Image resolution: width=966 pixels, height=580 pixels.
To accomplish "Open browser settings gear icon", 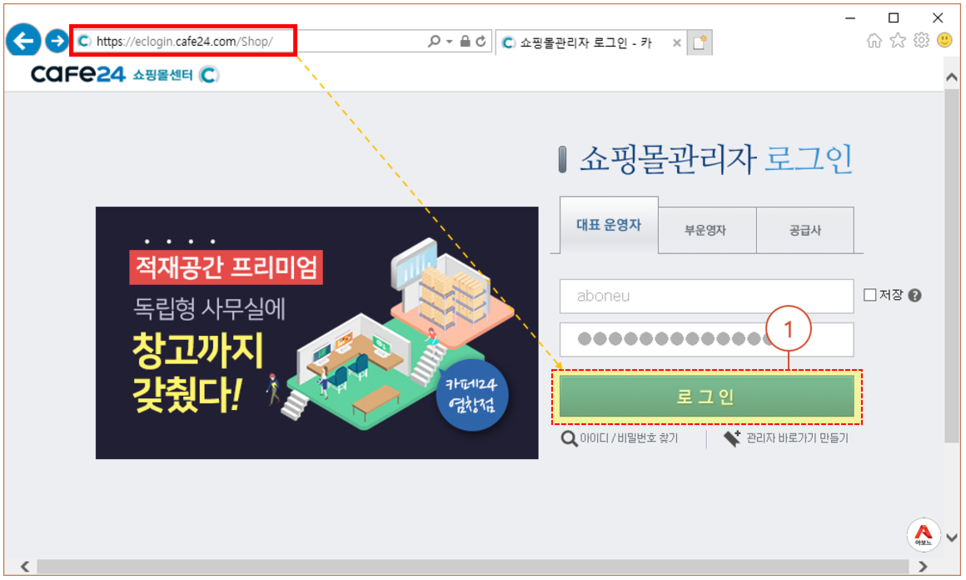I will point(921,41).
